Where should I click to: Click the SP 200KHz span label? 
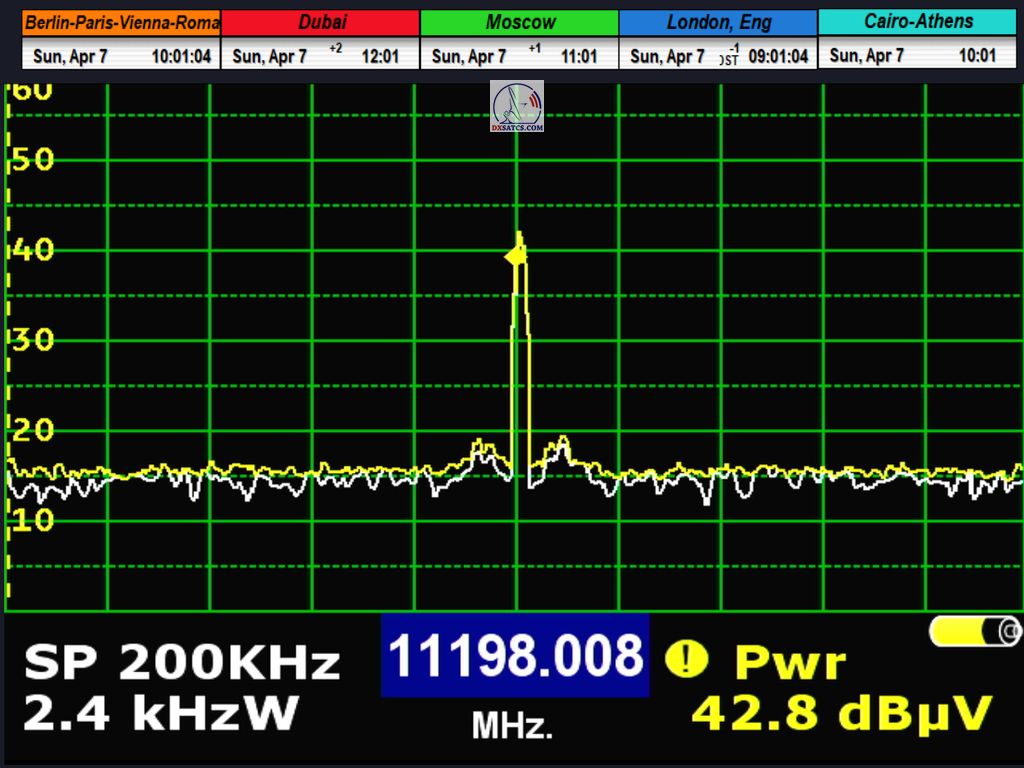click(182, 662)
